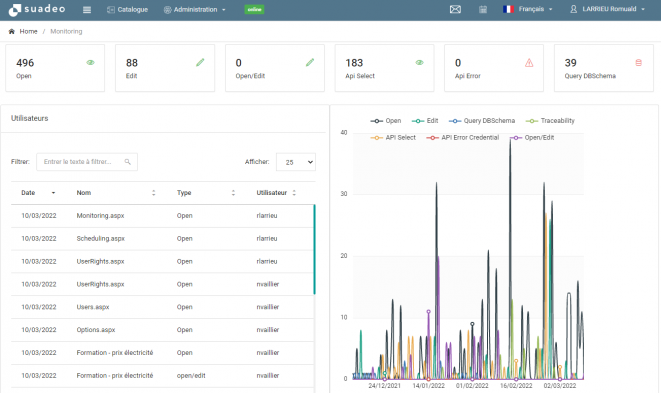Open the Afficher 25 rows dropdown
The height and width of the screenshot is (393, 661).
[296, 162]
